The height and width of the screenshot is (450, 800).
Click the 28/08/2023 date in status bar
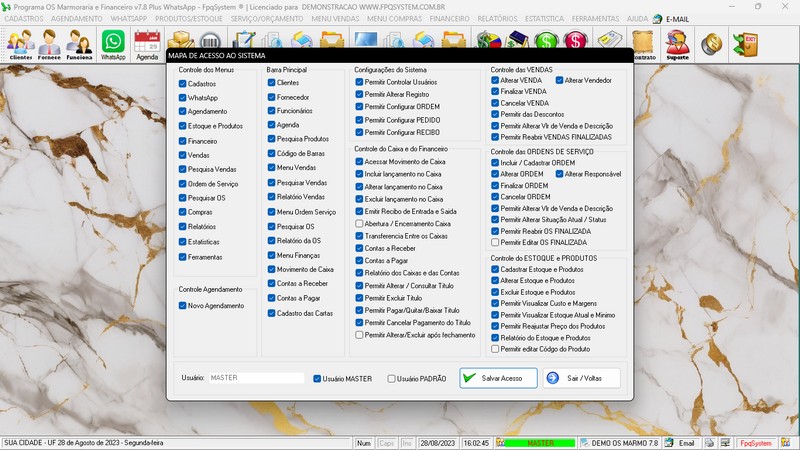point(437,443)
